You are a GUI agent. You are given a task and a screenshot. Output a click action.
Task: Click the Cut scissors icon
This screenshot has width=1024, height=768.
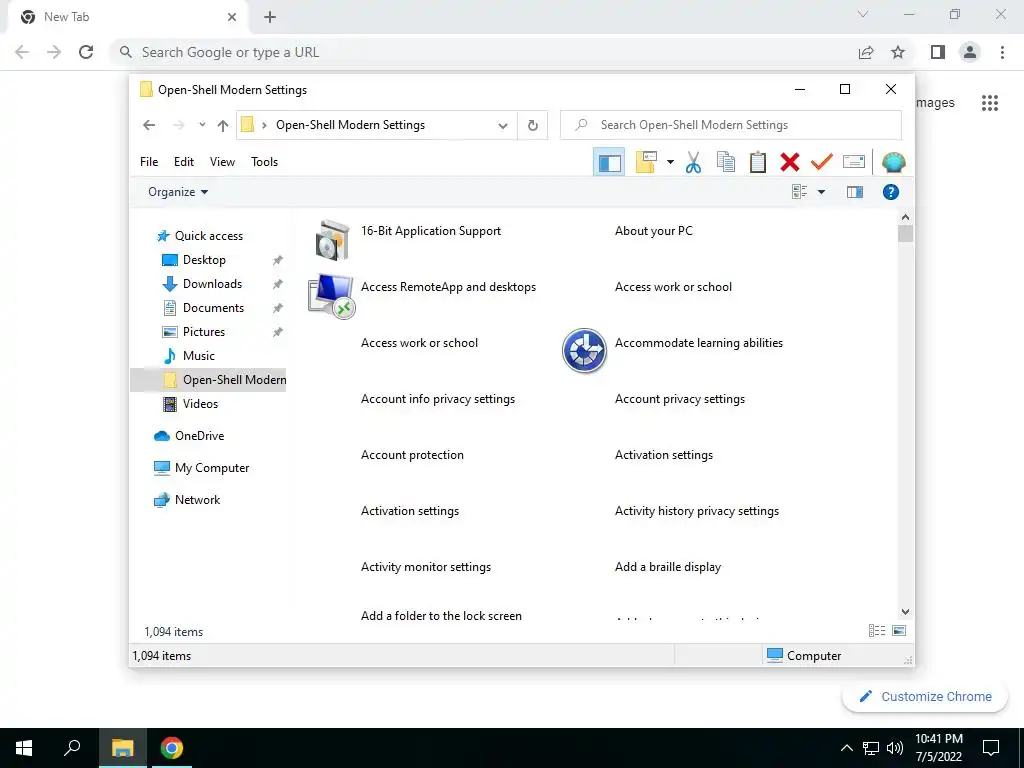coord(694,162)
